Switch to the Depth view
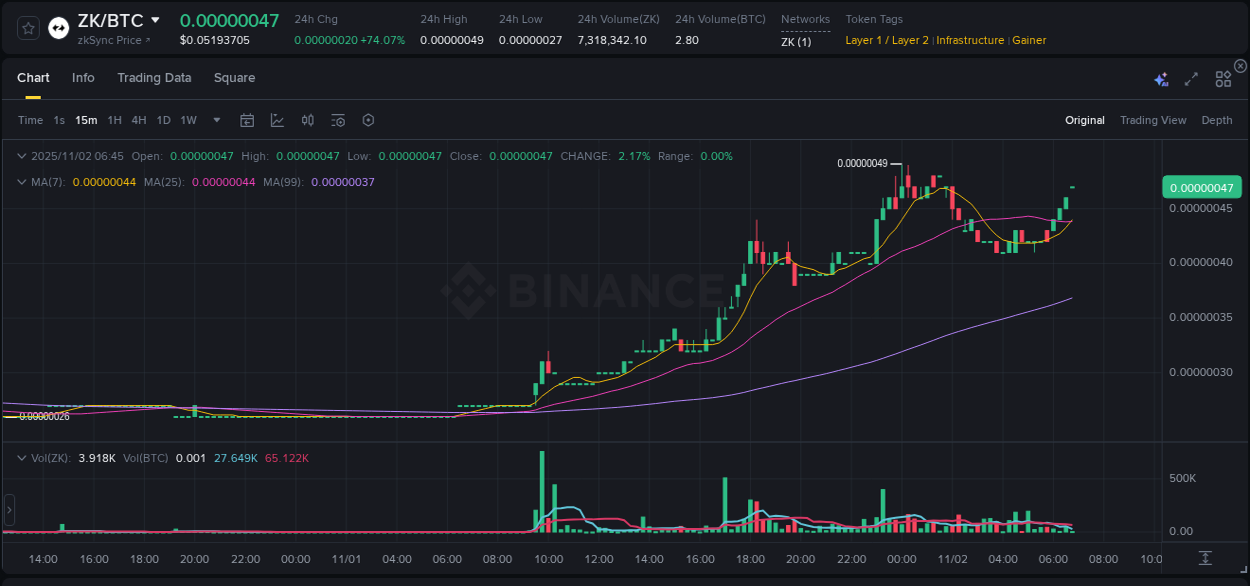The height and width of the screenshot is (586, 1250). pos(1217,120)
